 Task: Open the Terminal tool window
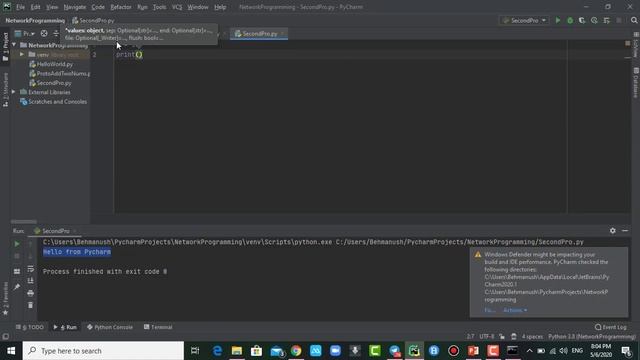click(x=158, y=327)
